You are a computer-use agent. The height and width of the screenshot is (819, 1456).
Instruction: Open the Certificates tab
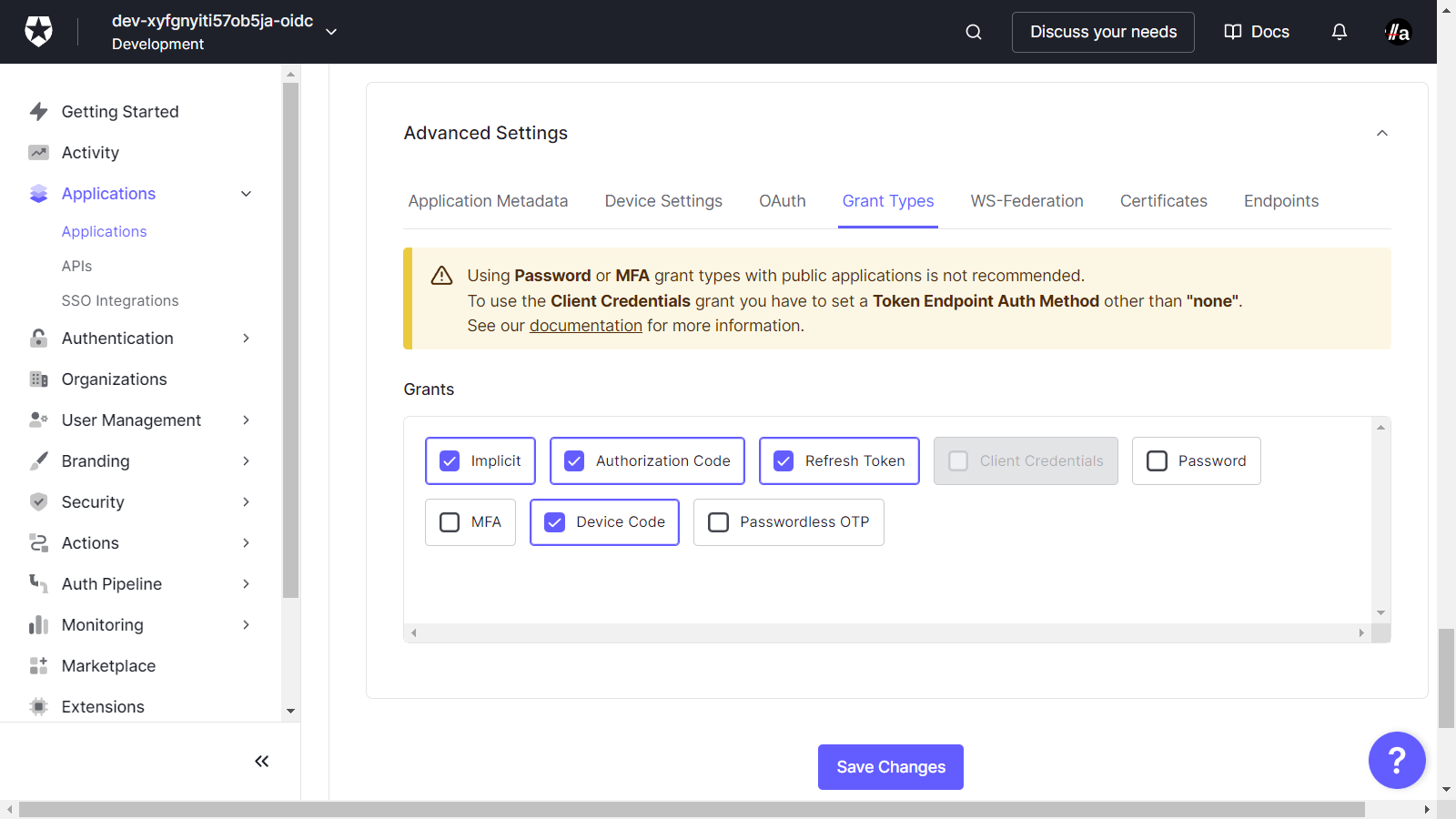pos(1163,201)
